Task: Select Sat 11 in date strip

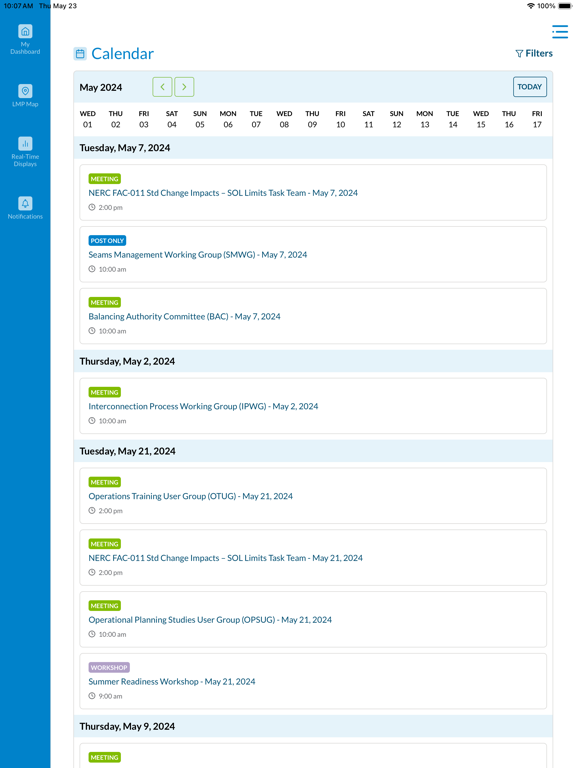Action: tap(368, 119)
